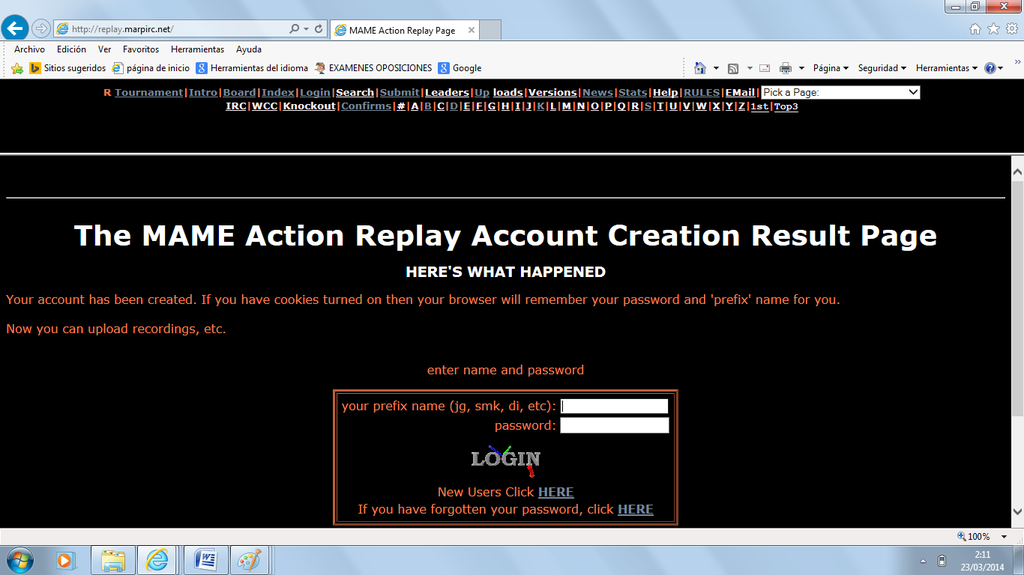
Task: Close the MAME Action Replay Page tab
Action: [x=471, y=30]
